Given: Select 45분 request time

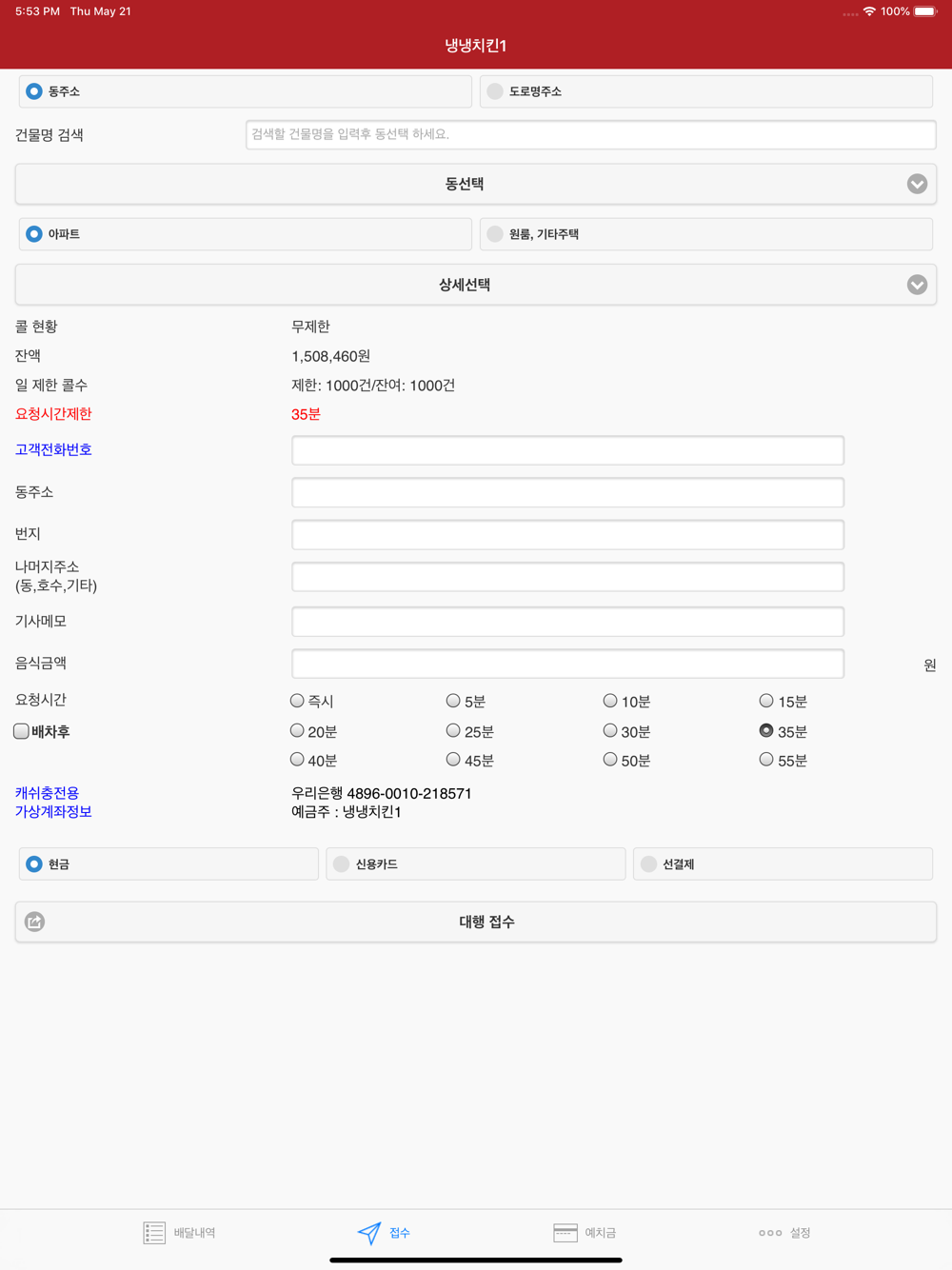Looking at the screenshot, I should click(453, 759).
